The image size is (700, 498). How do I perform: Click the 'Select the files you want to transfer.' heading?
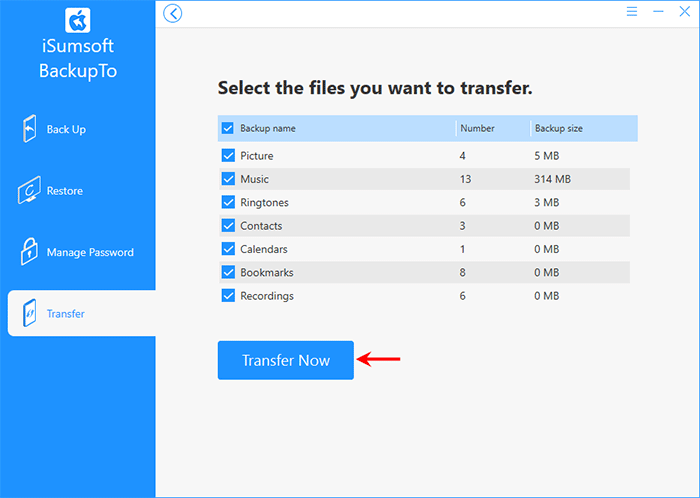coord(375,88)
